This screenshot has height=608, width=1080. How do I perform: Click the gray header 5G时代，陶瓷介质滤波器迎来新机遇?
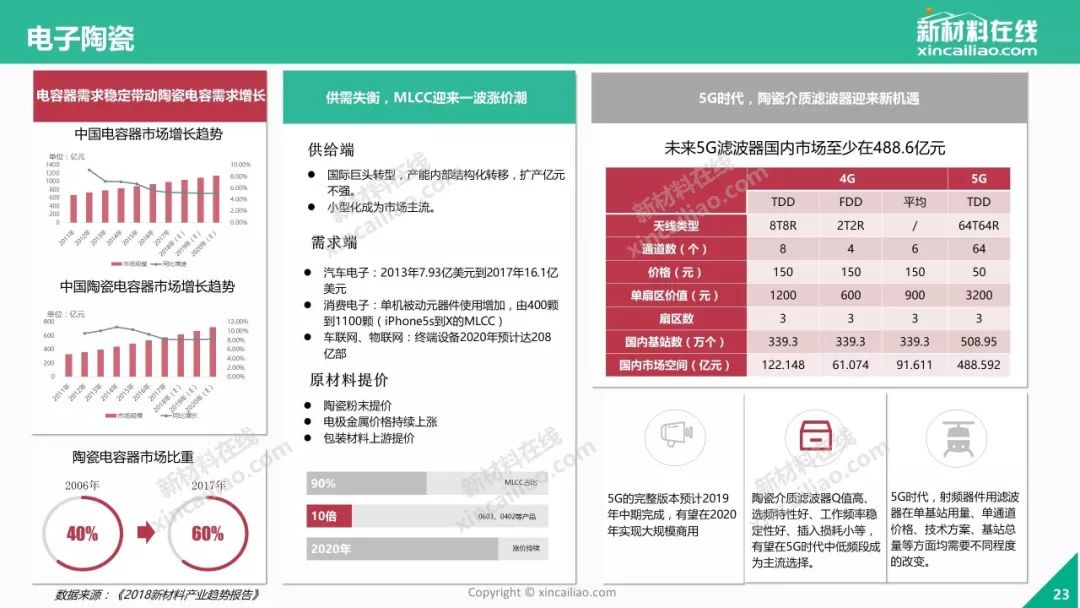809,98
